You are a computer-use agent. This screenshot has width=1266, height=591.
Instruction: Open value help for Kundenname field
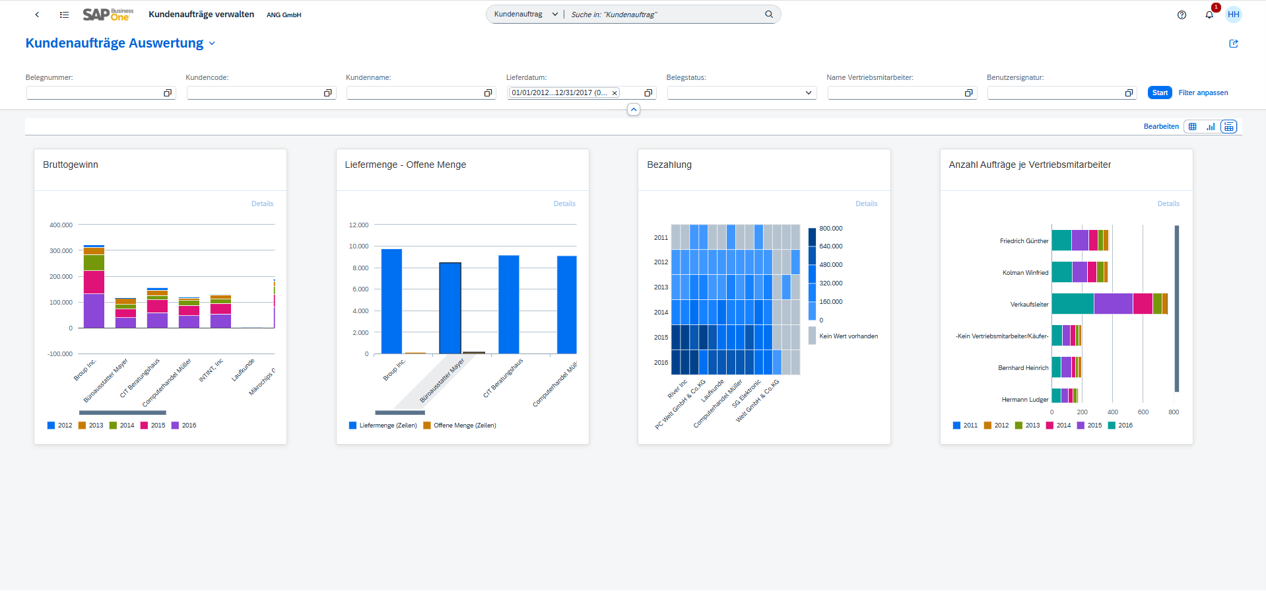(488, 93)
